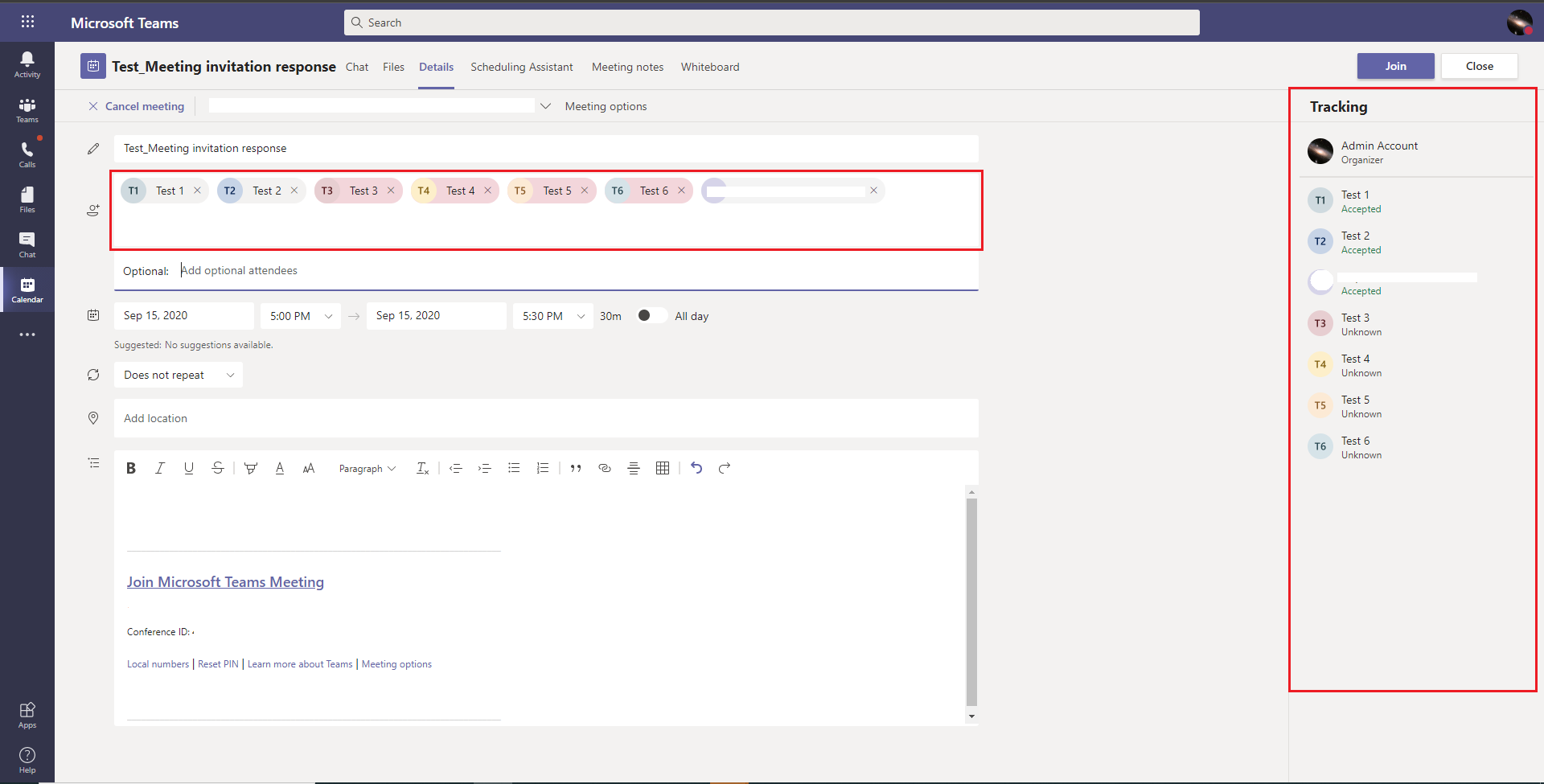Join the meeting
The width and height of the screenshot is (1544, 784).
click(x=1396, y=66)
